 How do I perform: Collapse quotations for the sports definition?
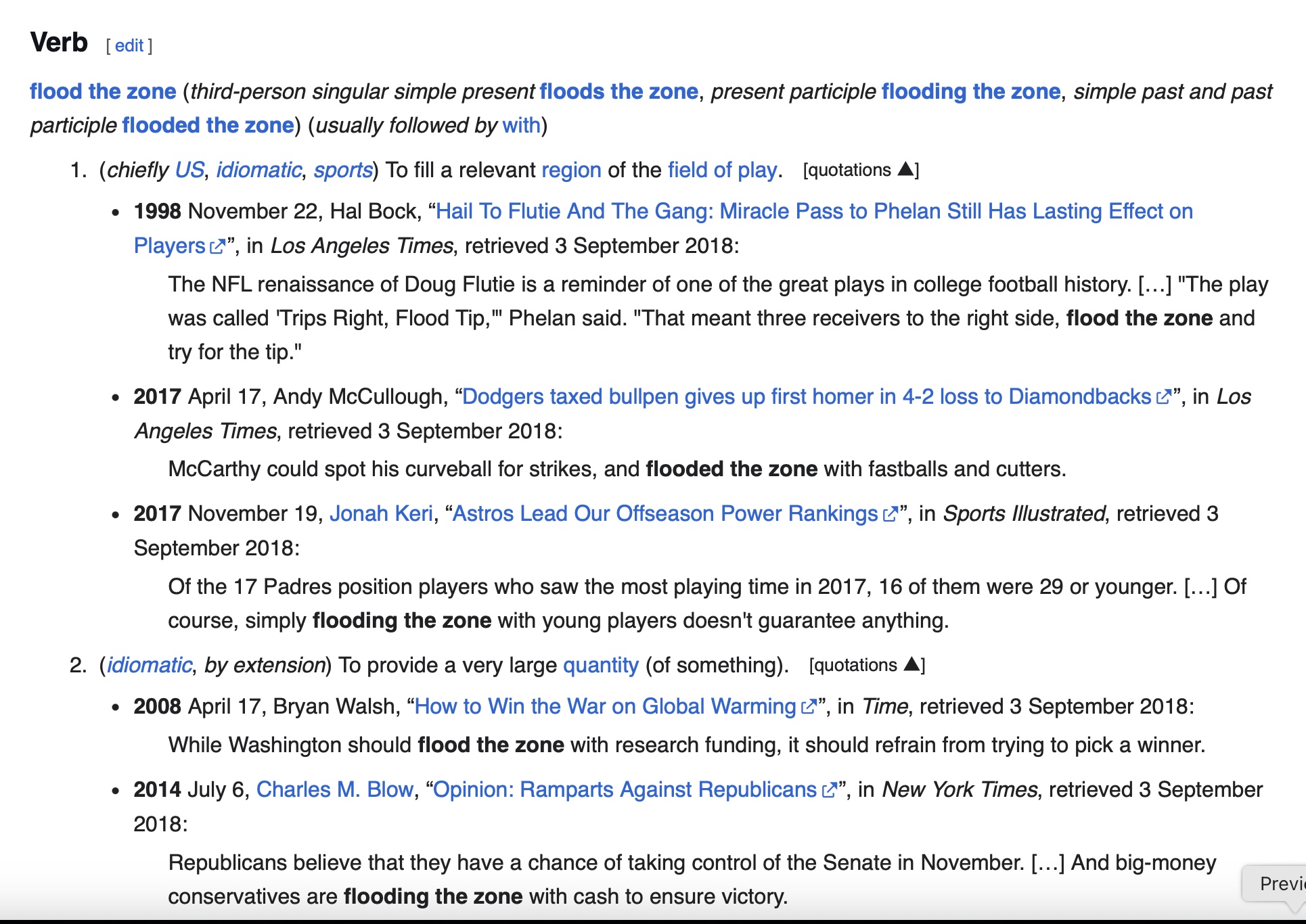(860, 170)
